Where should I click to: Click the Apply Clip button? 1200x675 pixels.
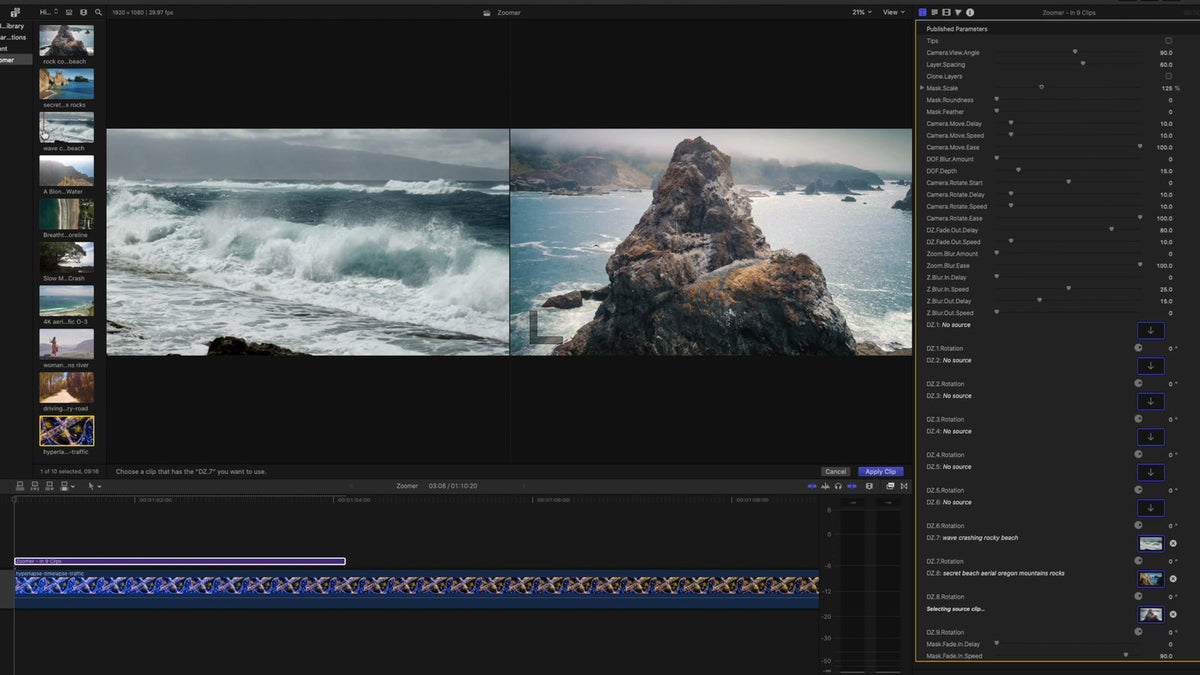pos(881,471)
